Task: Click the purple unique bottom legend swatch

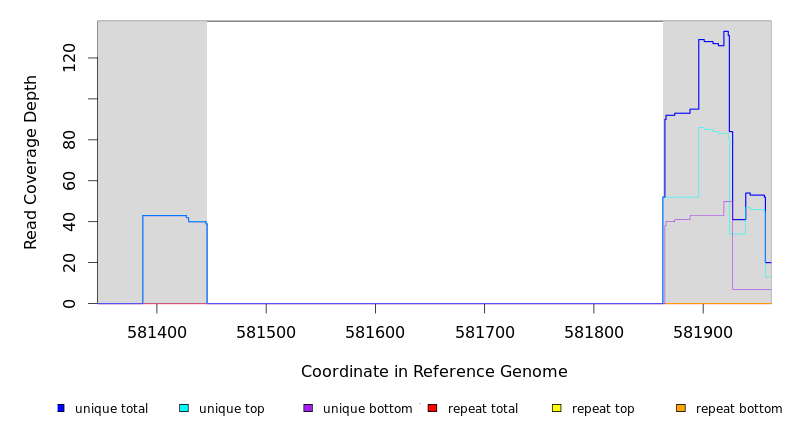Action: click(308, 408)
